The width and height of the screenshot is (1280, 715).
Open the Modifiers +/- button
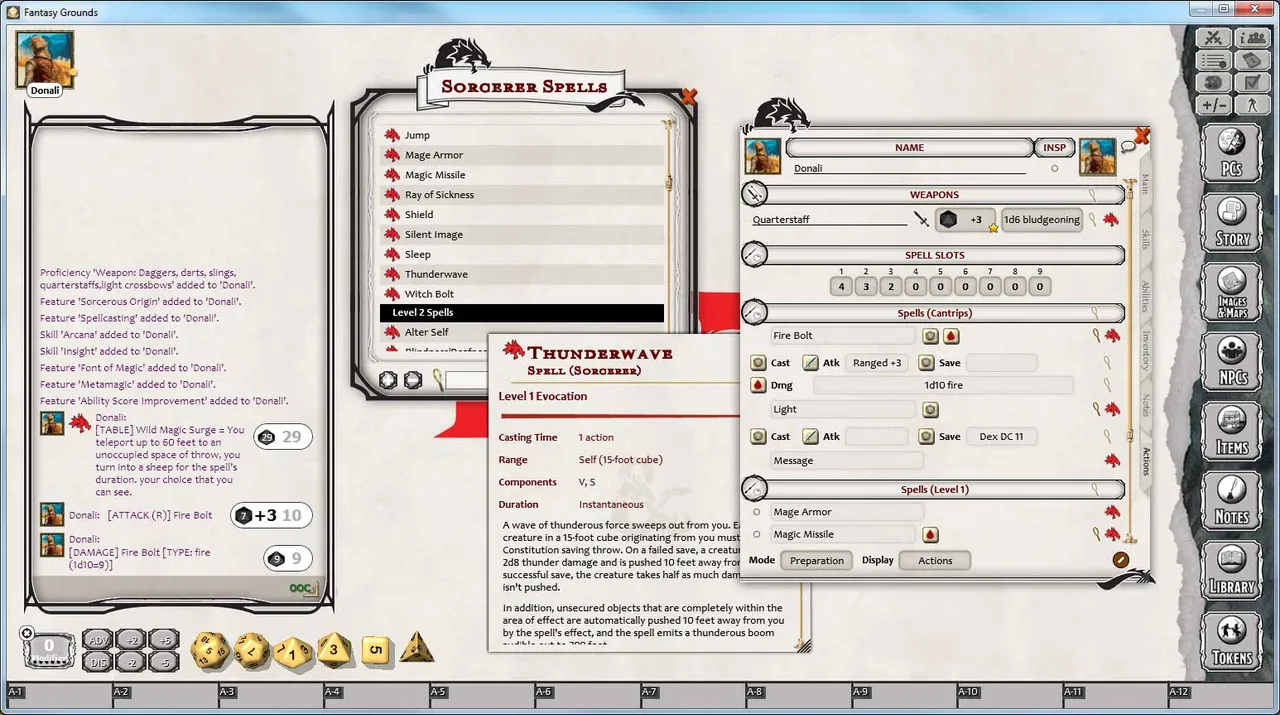(1214, 105)
